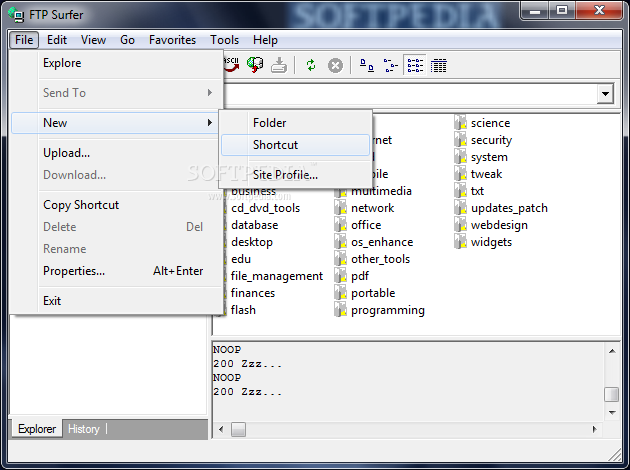630x470 pixels.
Task: Click the log pane horizontal scroll thumb
Action: point(238,429)
